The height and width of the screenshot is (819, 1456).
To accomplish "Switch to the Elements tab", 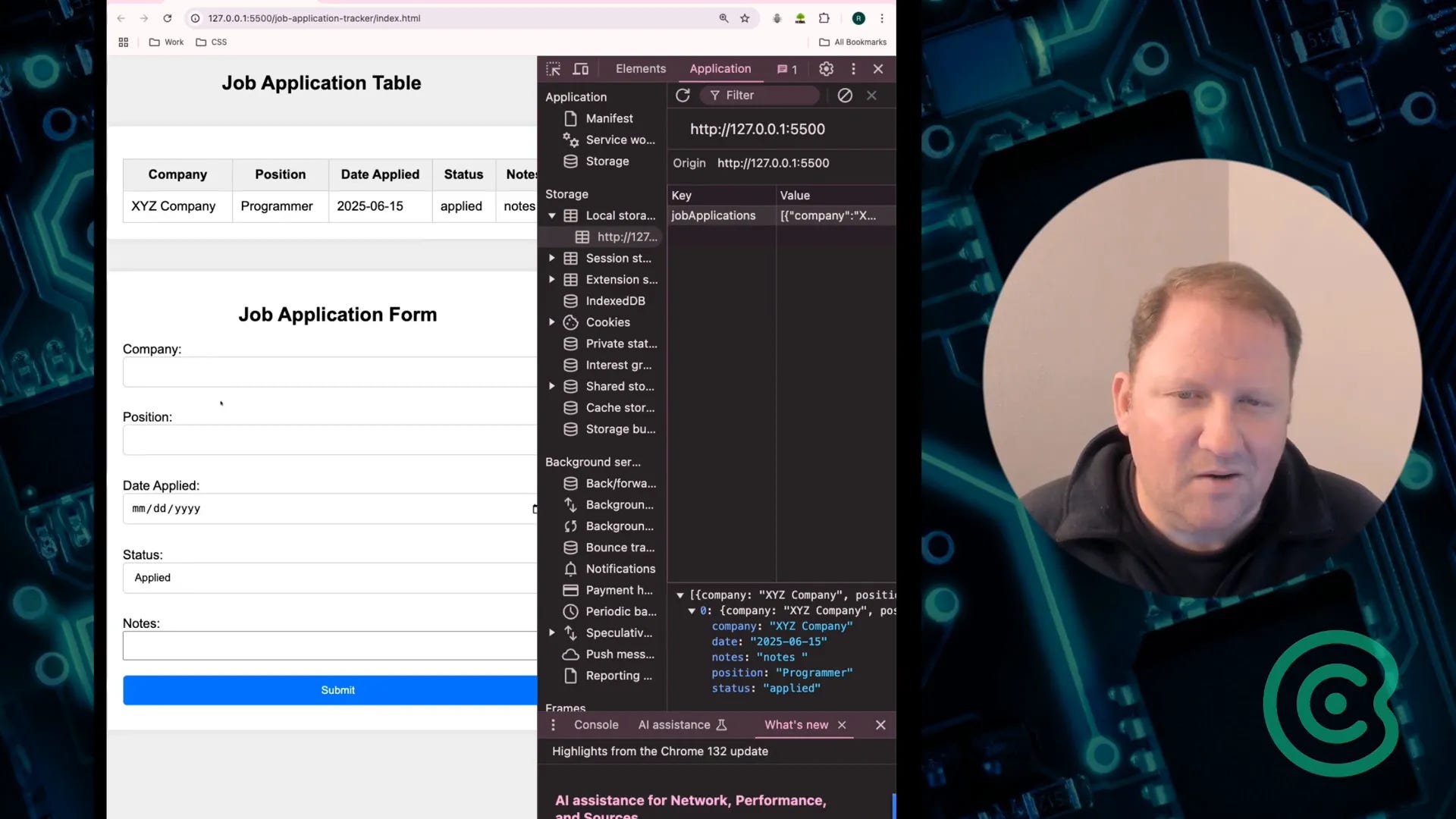I will pyautogui.click(x=640, y=69).
